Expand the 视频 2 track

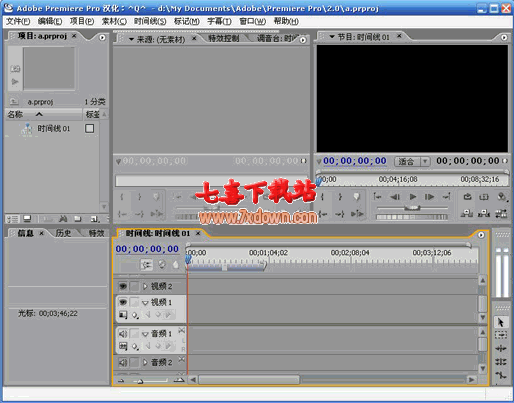pyautogui.click(x=145, y=286)
